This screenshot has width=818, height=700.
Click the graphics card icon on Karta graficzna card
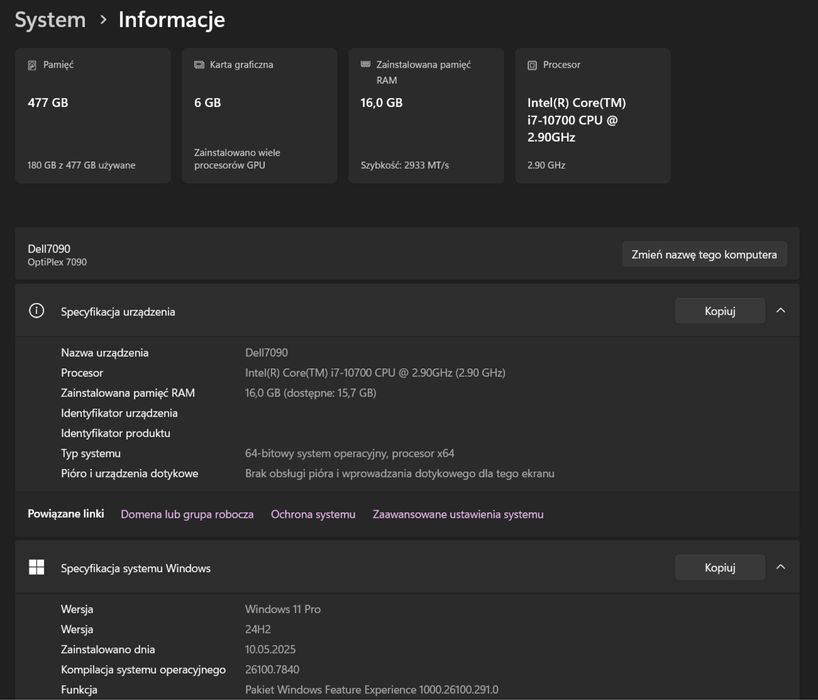(x=199, y=65)
